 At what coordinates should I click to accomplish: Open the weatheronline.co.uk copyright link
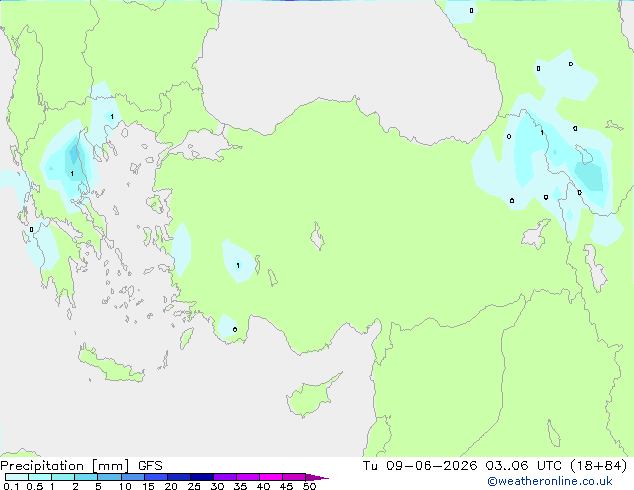(x=549, y=481)
